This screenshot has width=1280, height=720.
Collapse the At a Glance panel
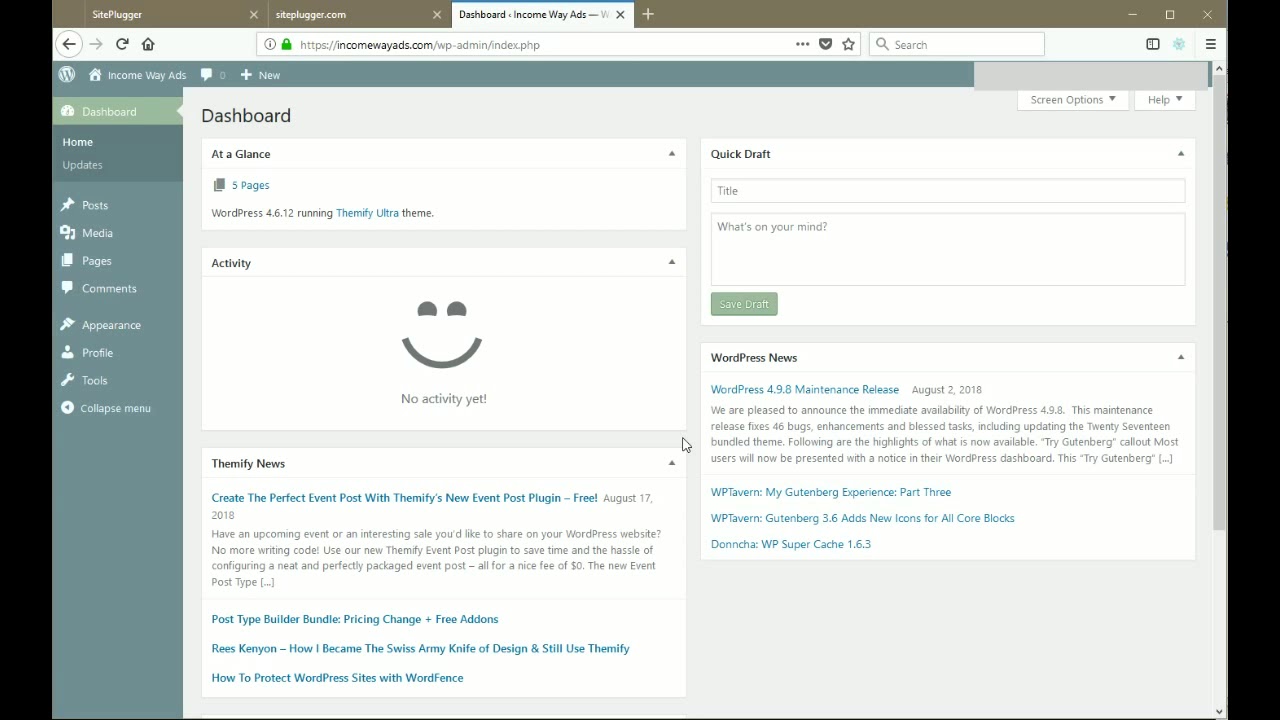(x=671, y=154)
